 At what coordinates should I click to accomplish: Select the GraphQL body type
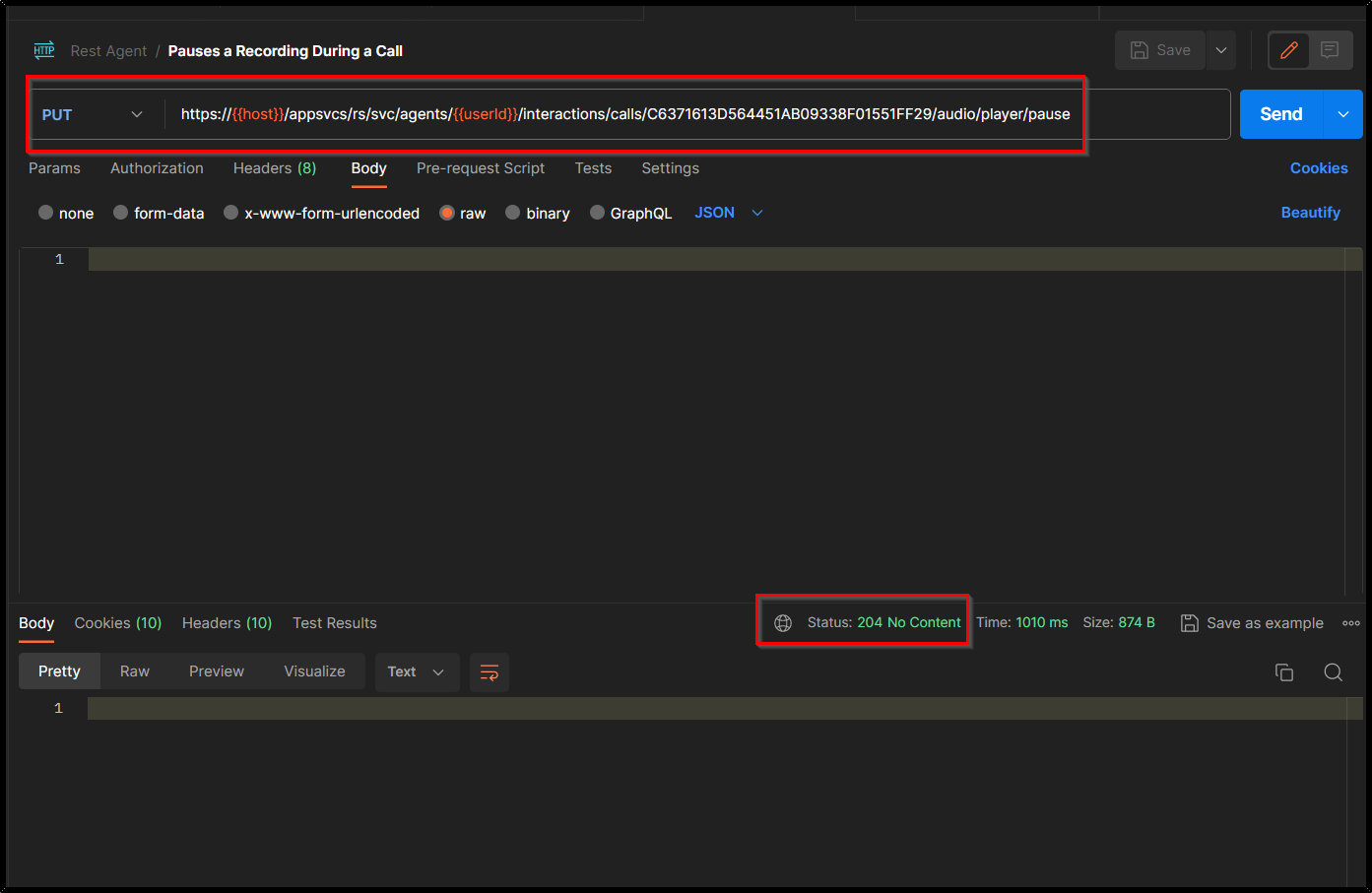click(x=630, y=213)
